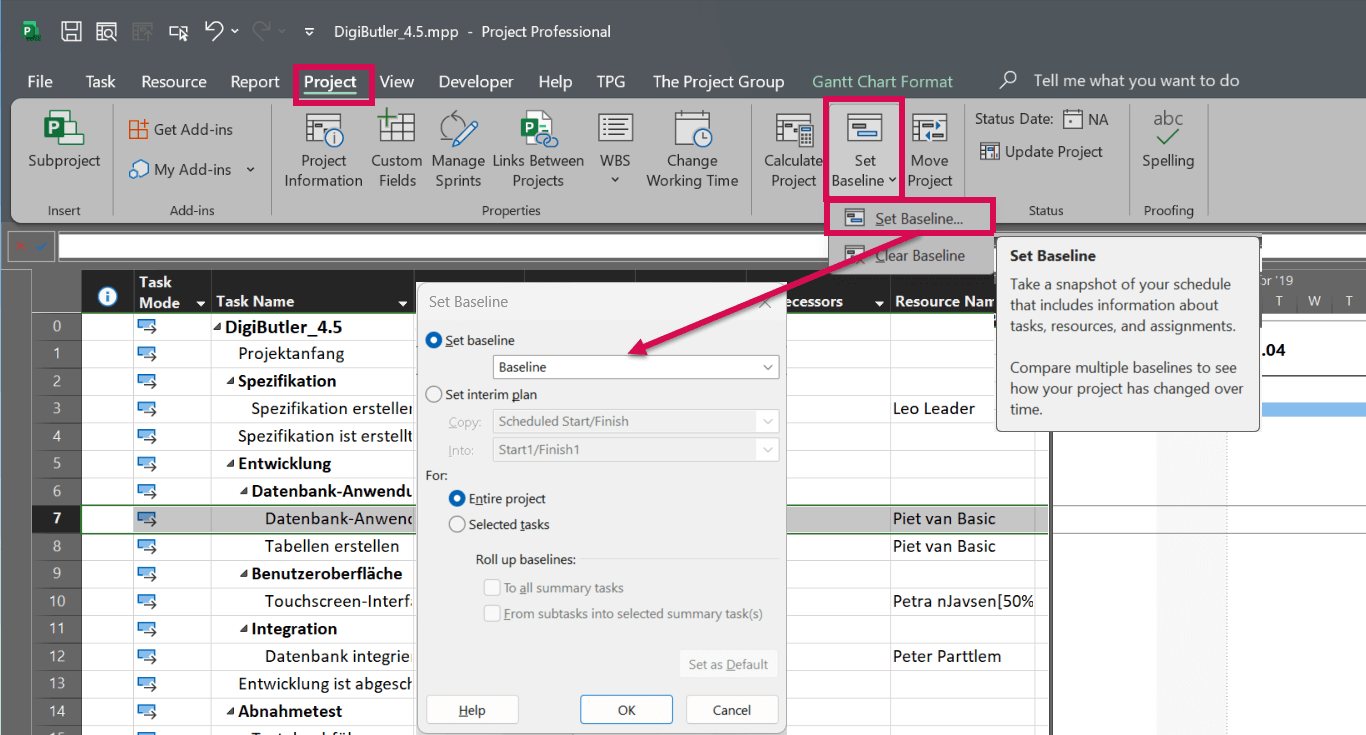Switch to the Gantt Chart Format tab

[x=882, y=81]
